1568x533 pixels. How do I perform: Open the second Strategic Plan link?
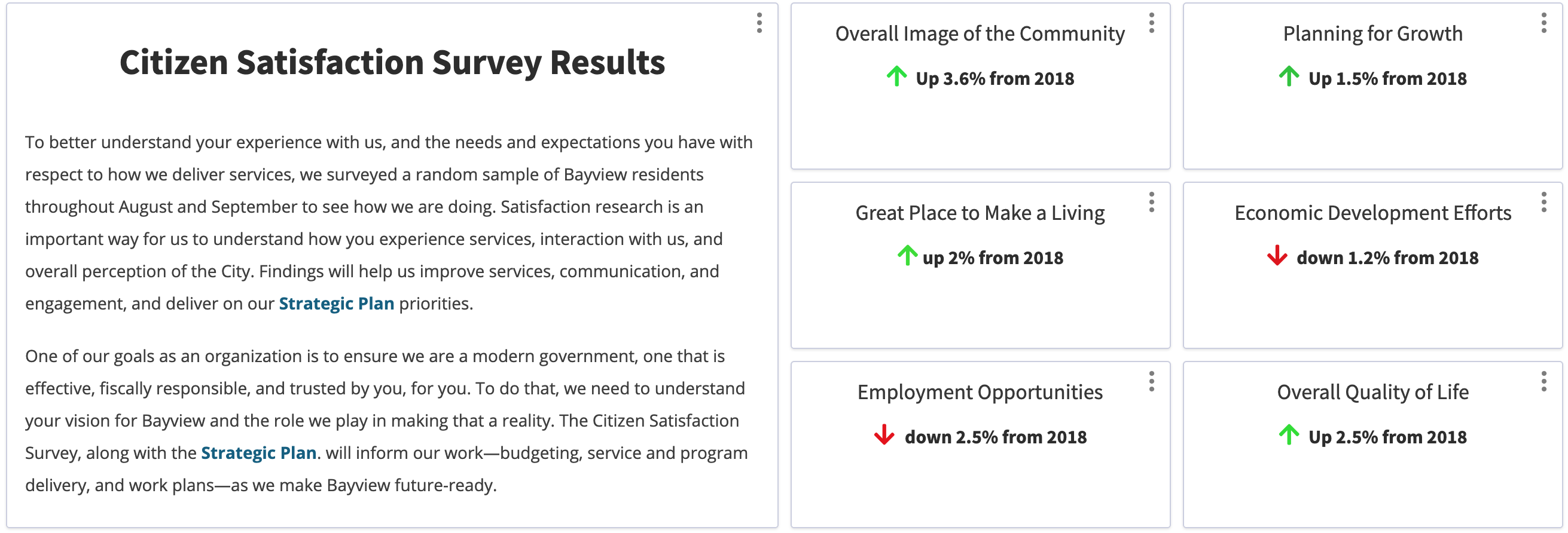(258, 453)
